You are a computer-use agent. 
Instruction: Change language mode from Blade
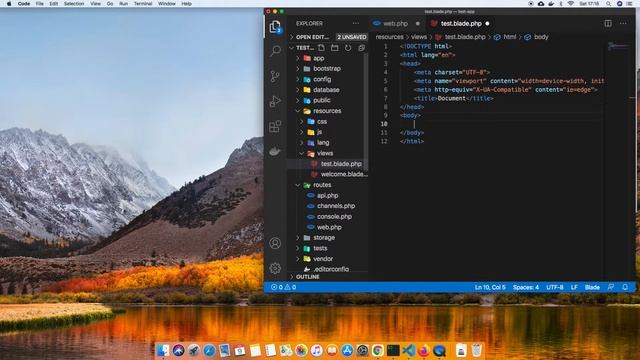[x=592, y=287]
